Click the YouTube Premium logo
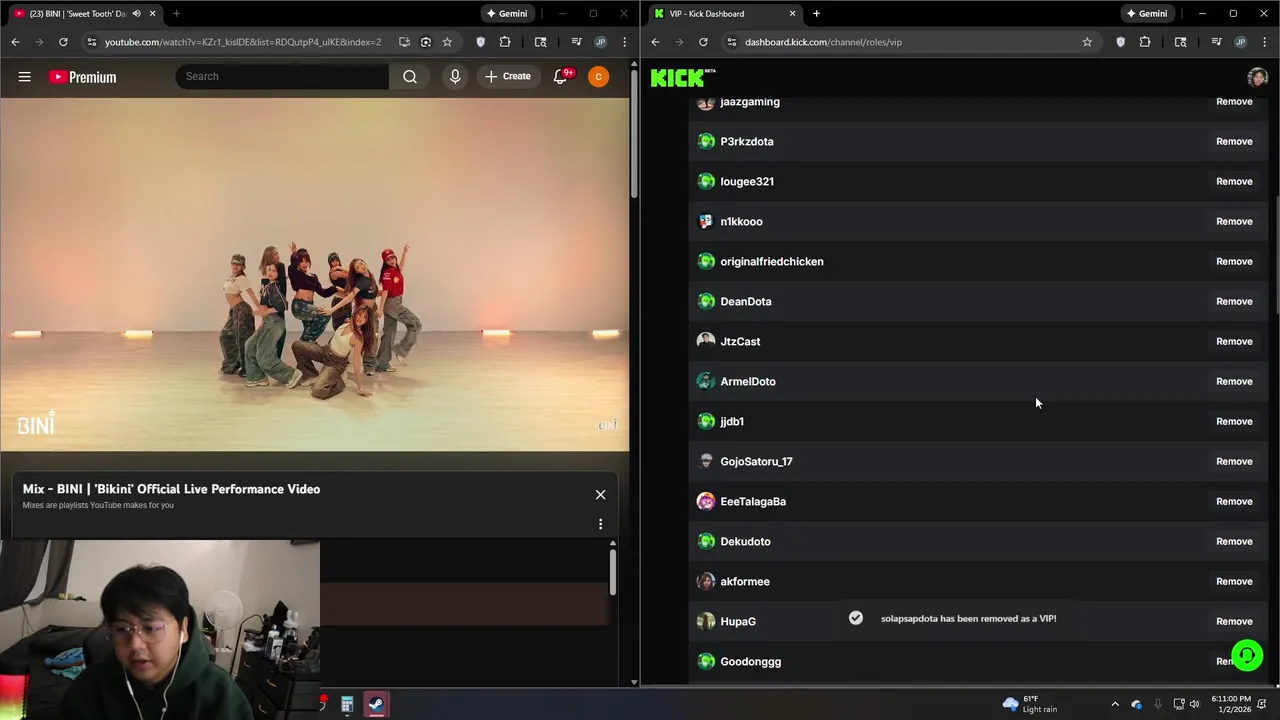The width and height of the screenshot is (1280, 720). pyautogui.click(x=82, y=77)
